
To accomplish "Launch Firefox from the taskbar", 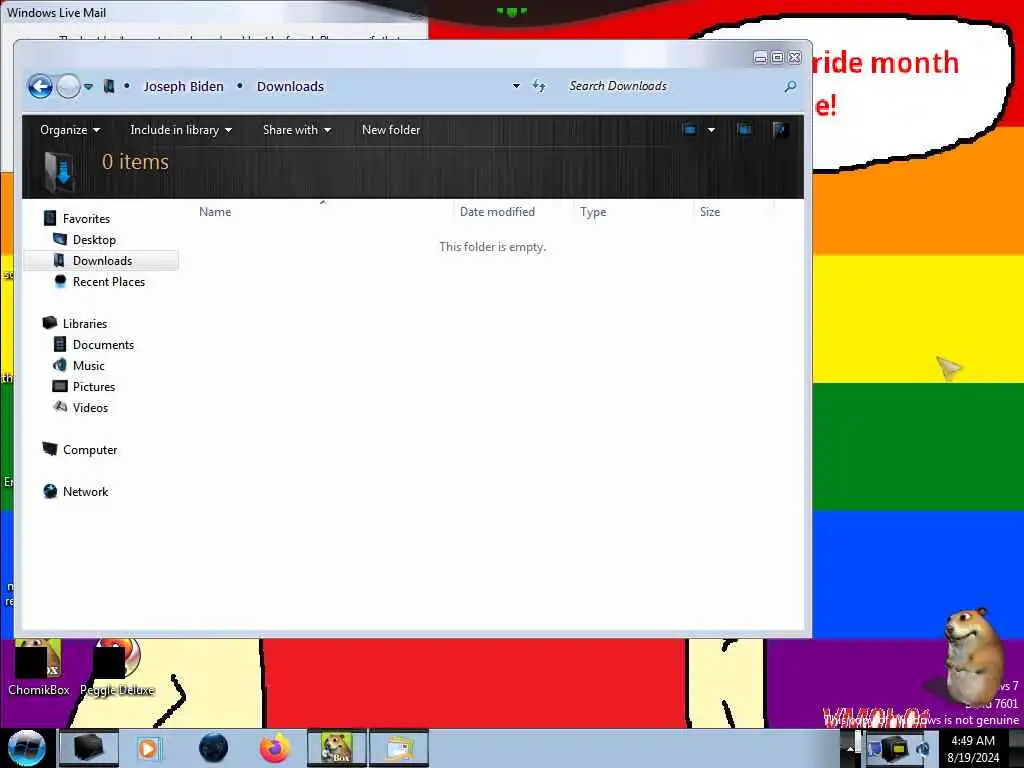I will pos(275,748).
